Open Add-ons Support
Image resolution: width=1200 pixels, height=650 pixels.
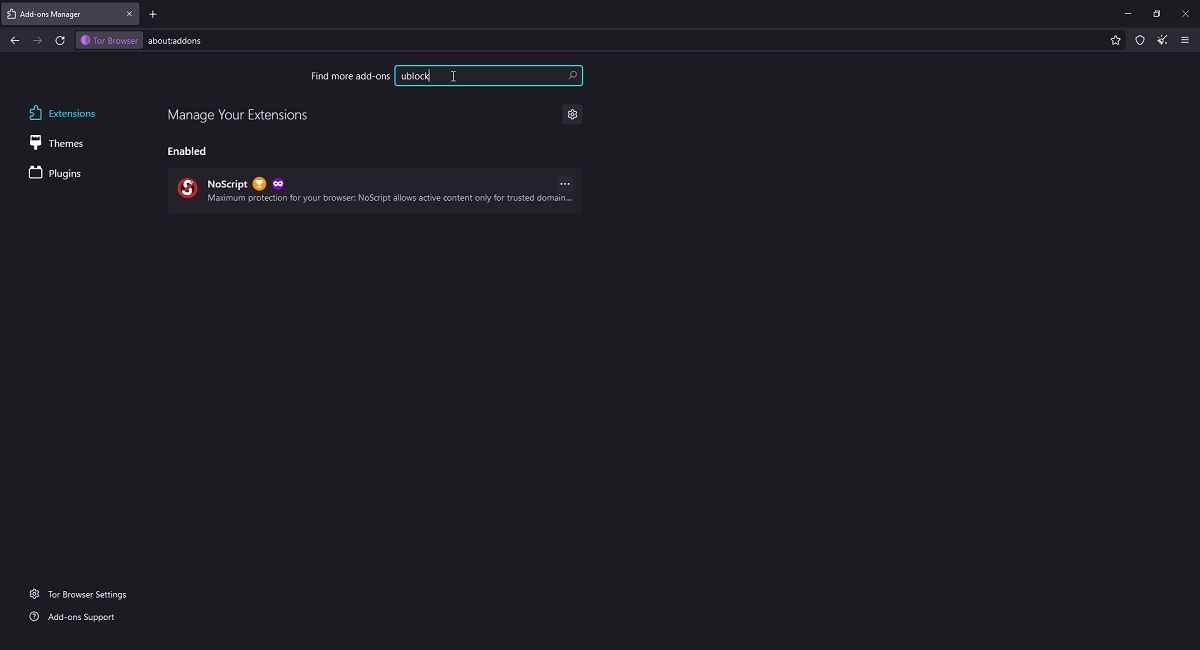click(x=80, y=617)
